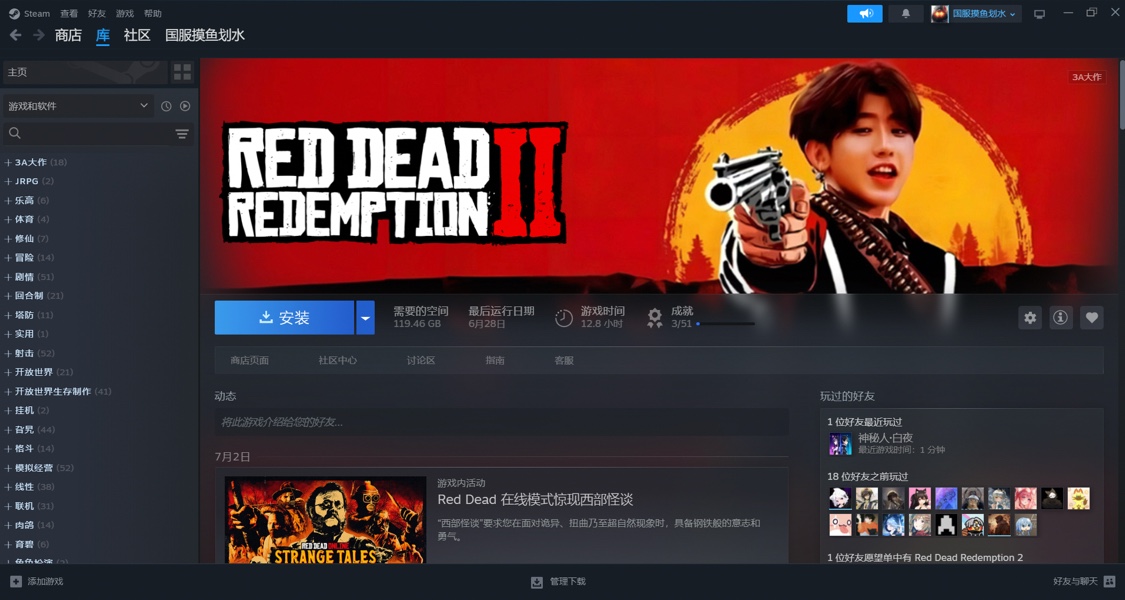Expand the 回合制 category

(x=8, y=296)
